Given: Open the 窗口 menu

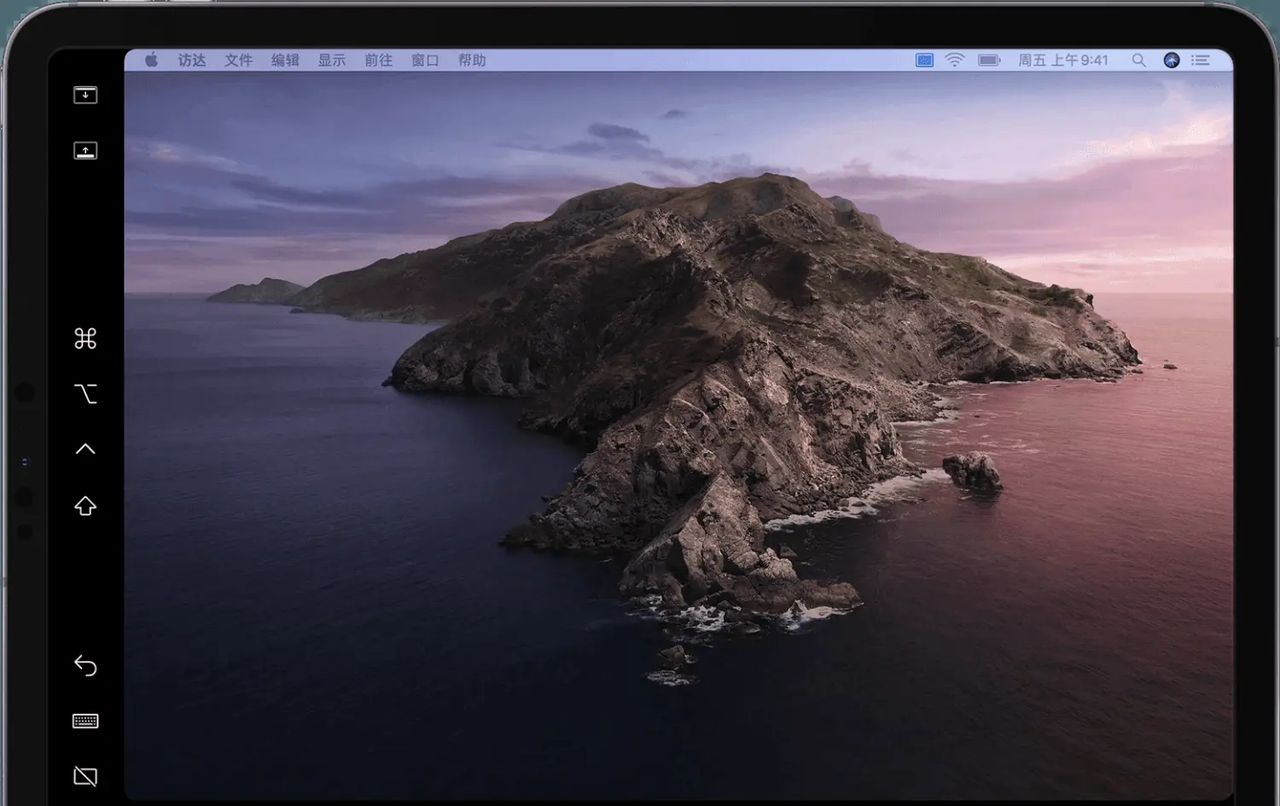Looking at the screenshot, I should [x=425, y=60].
